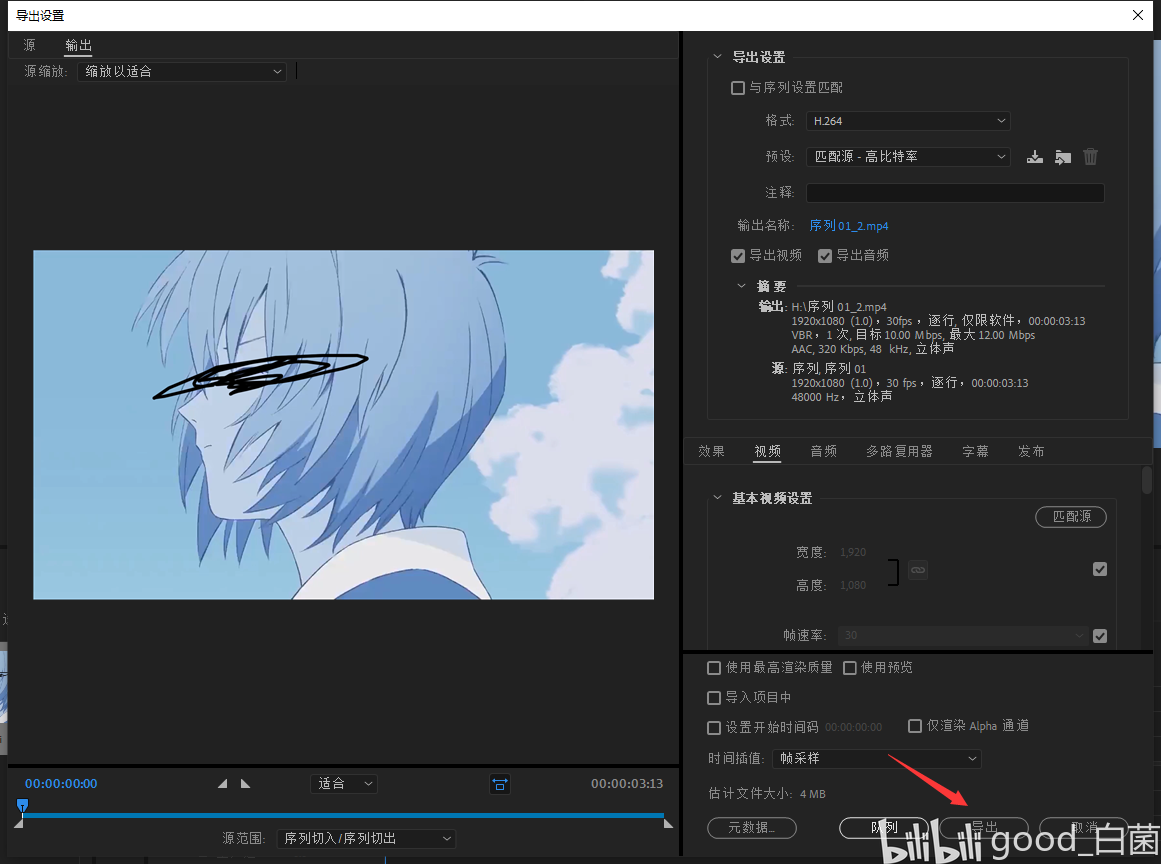Click the save preset icon
1161x864 pixels.
1035,157
